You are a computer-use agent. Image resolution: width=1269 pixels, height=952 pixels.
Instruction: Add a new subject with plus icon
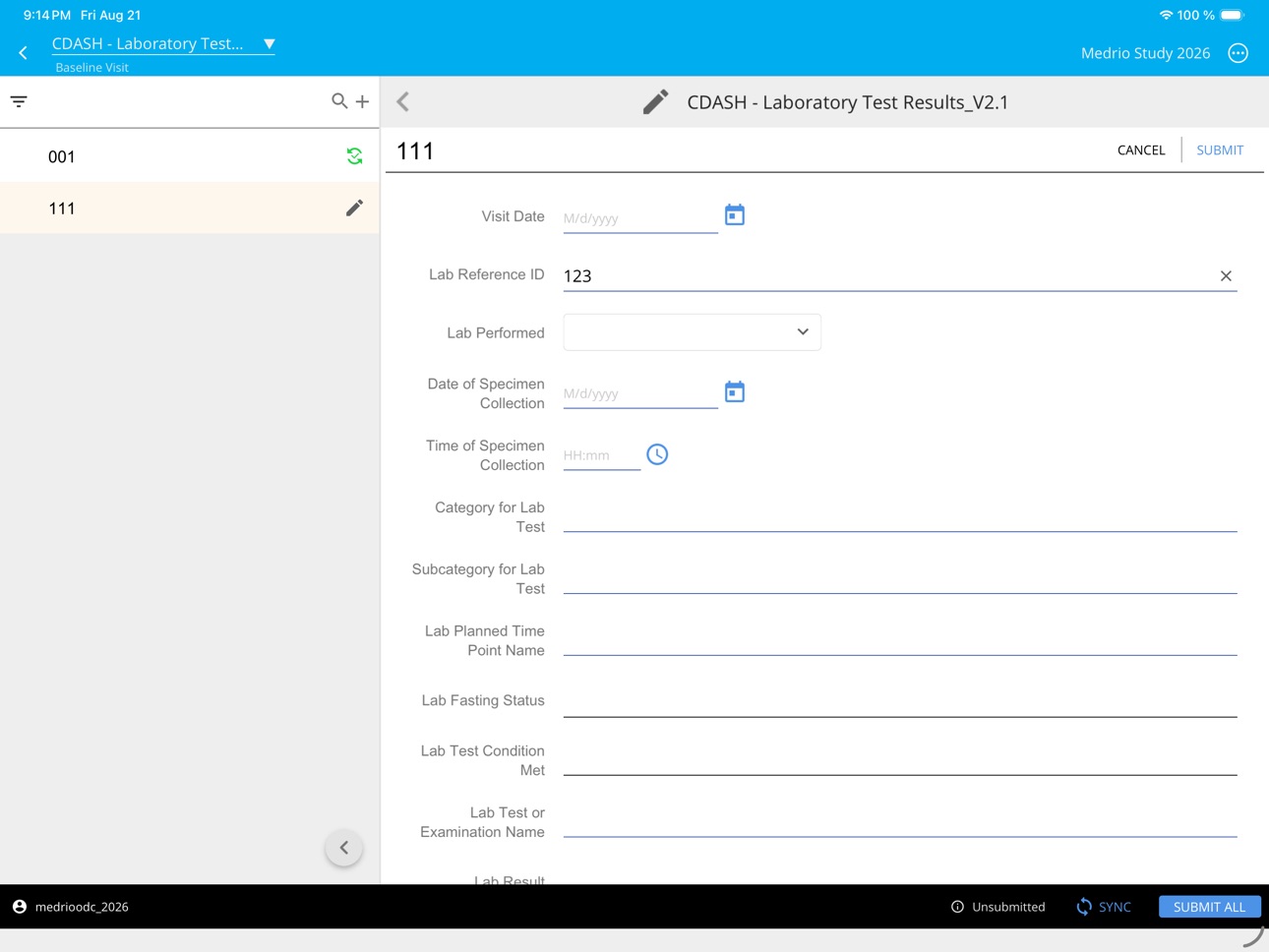click(x=362, y=101)
